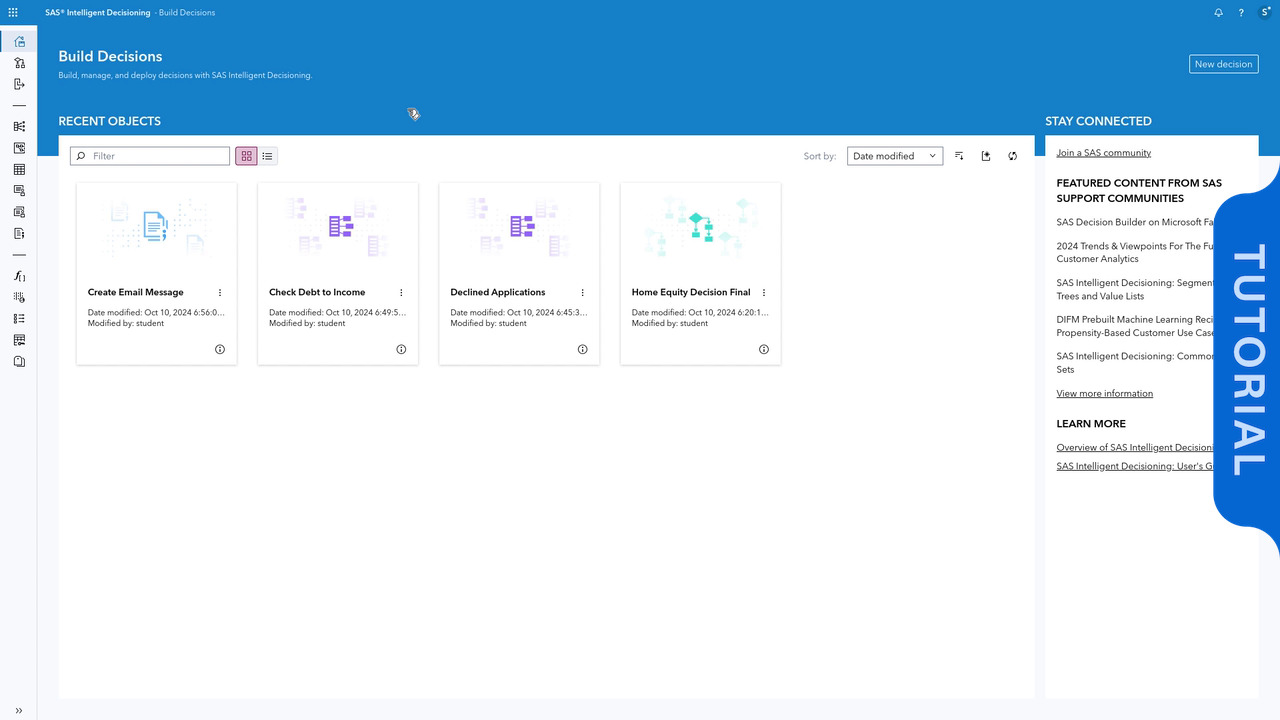Open the Home Equity Decision Final thumbnail

coord(700,227)
